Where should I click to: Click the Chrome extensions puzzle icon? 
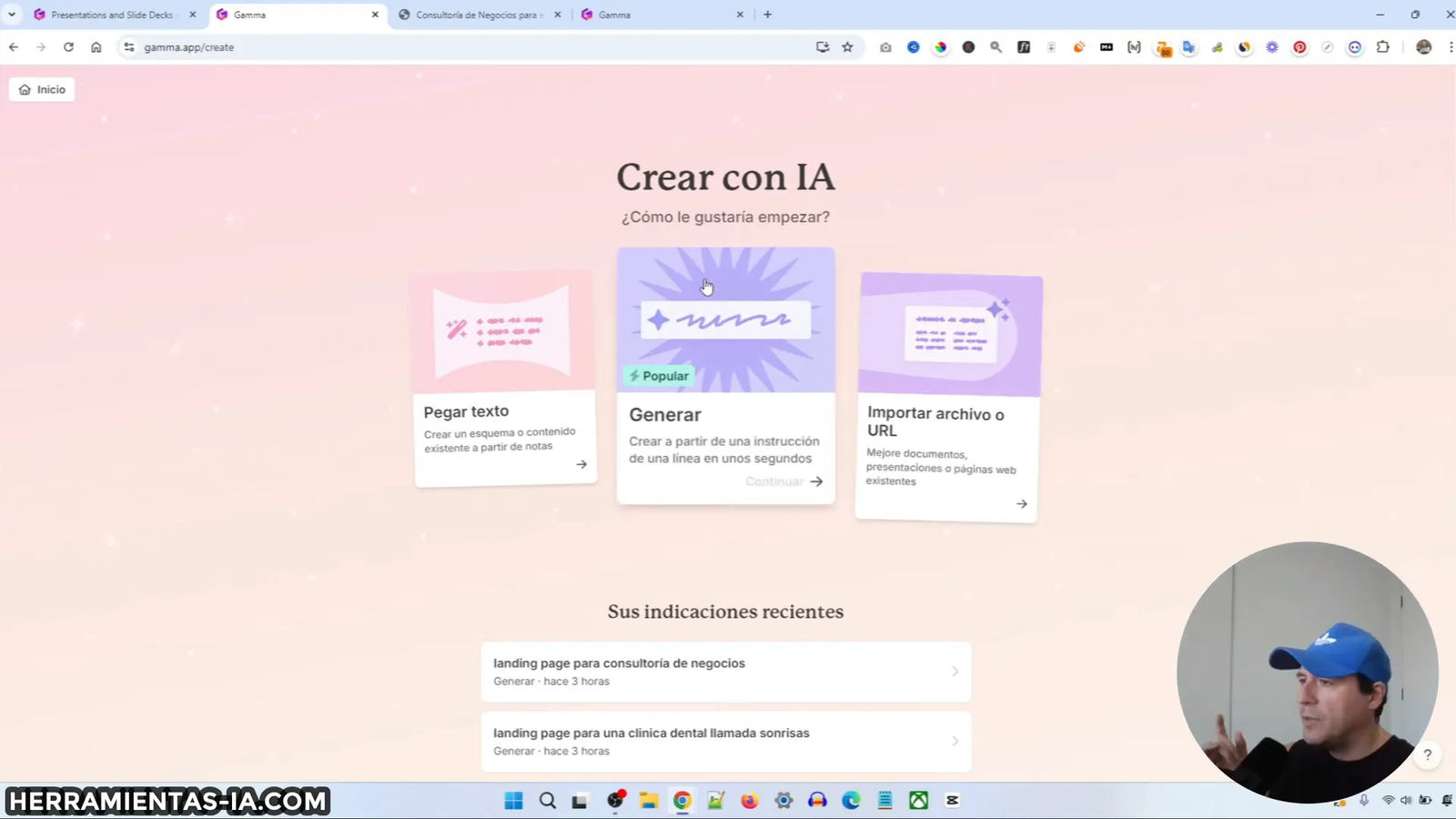point(1384,47)
